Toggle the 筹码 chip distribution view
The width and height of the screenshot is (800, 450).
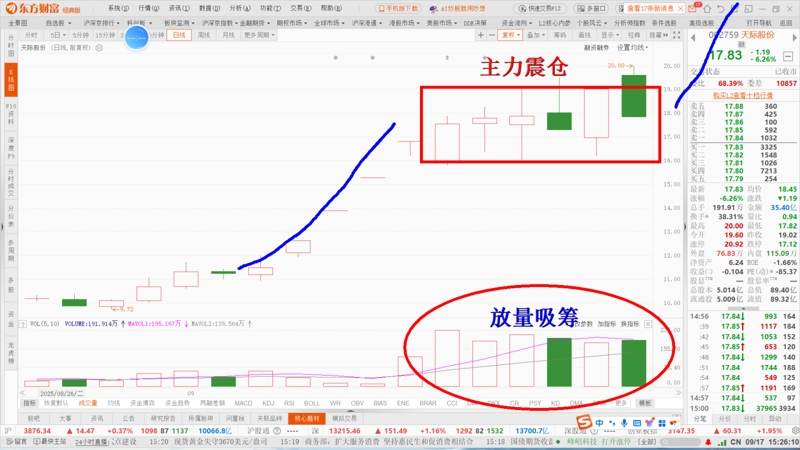point(560,35)
